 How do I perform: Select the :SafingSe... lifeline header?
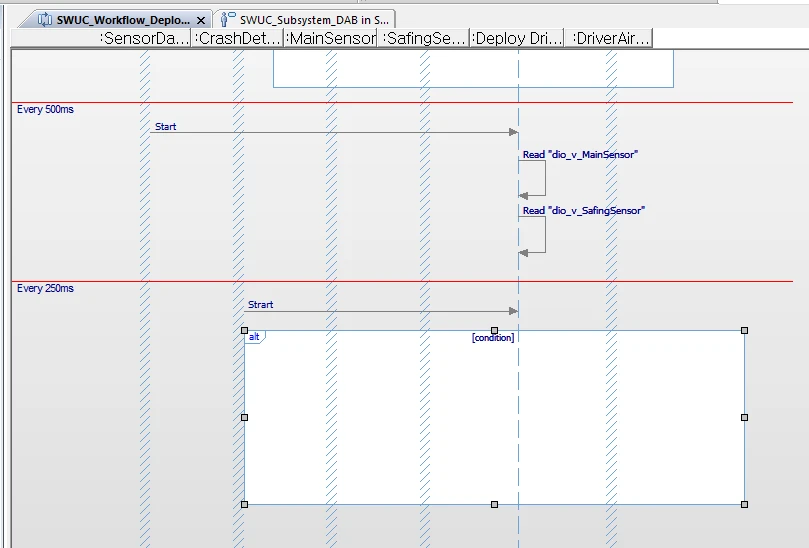pos(424,38)
